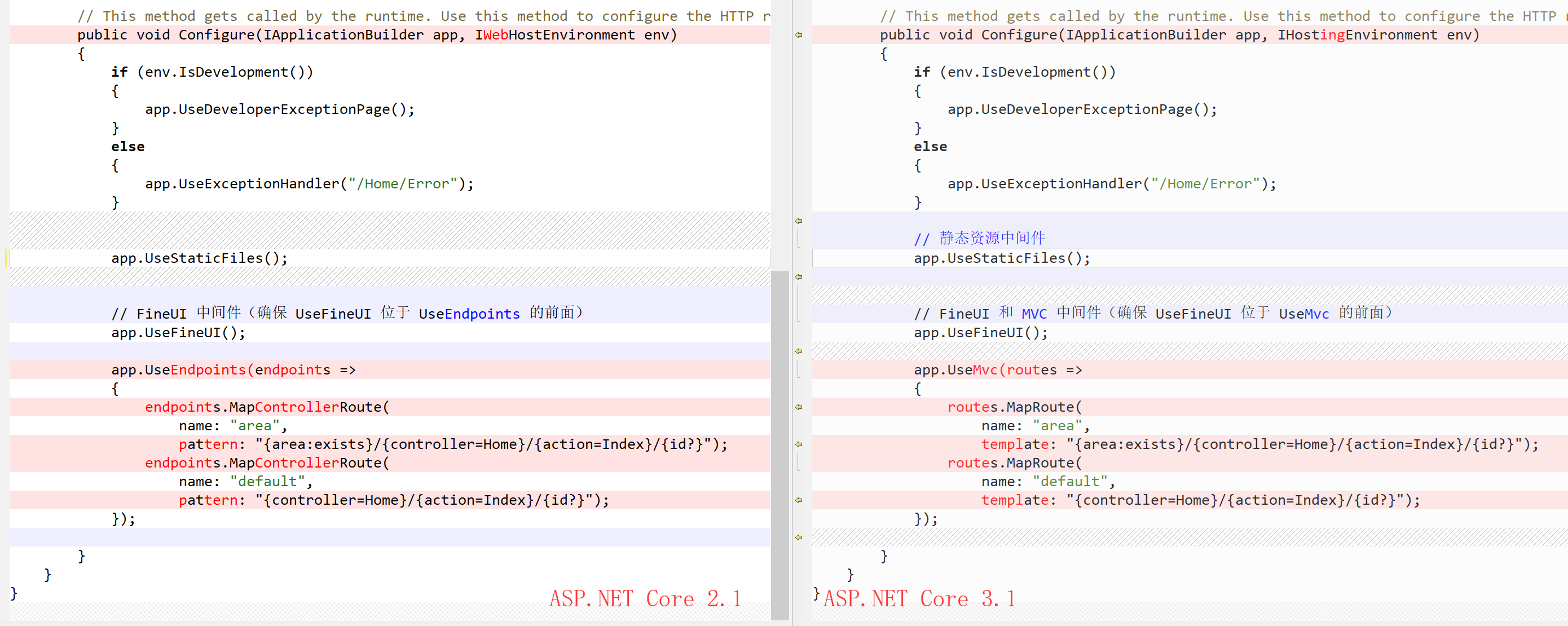
Task: Click the '});' closing line in the left pane
Action: pos(124,519)
